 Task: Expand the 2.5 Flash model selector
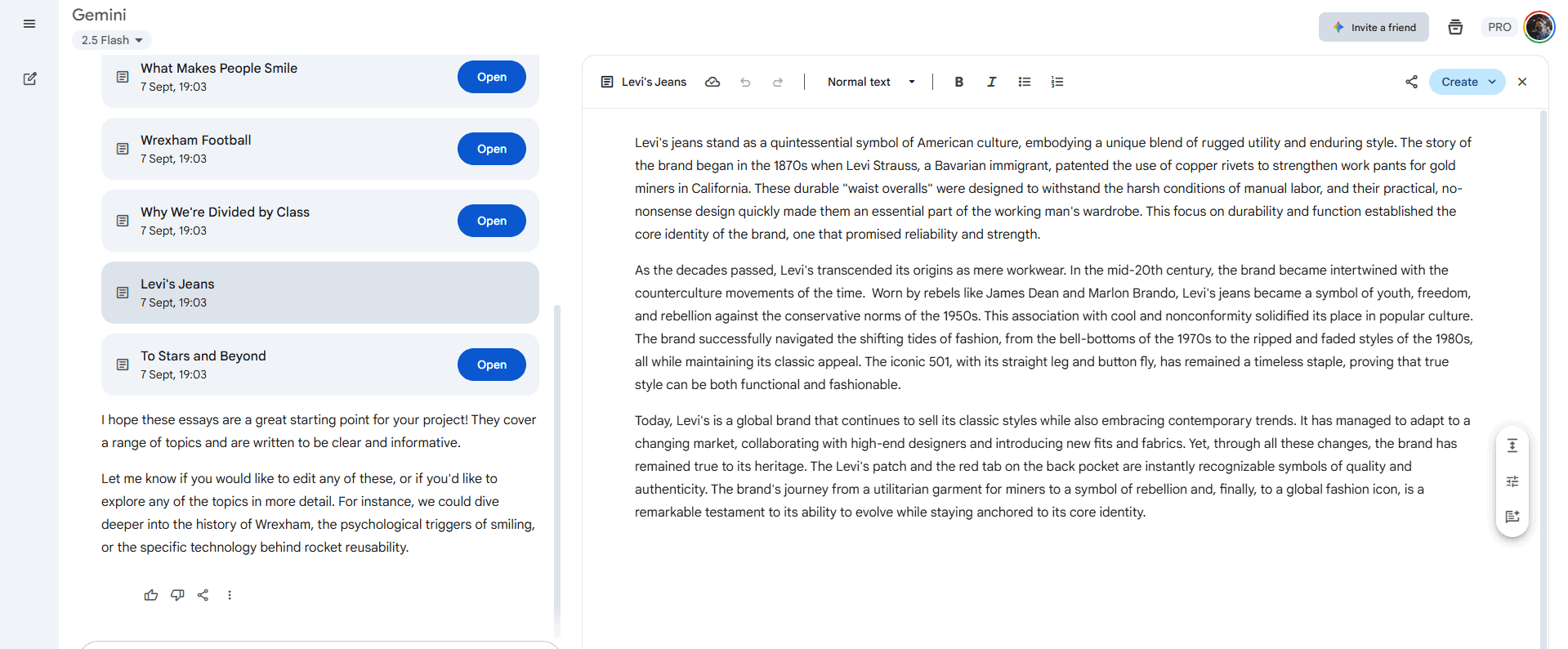pos(112,40)
